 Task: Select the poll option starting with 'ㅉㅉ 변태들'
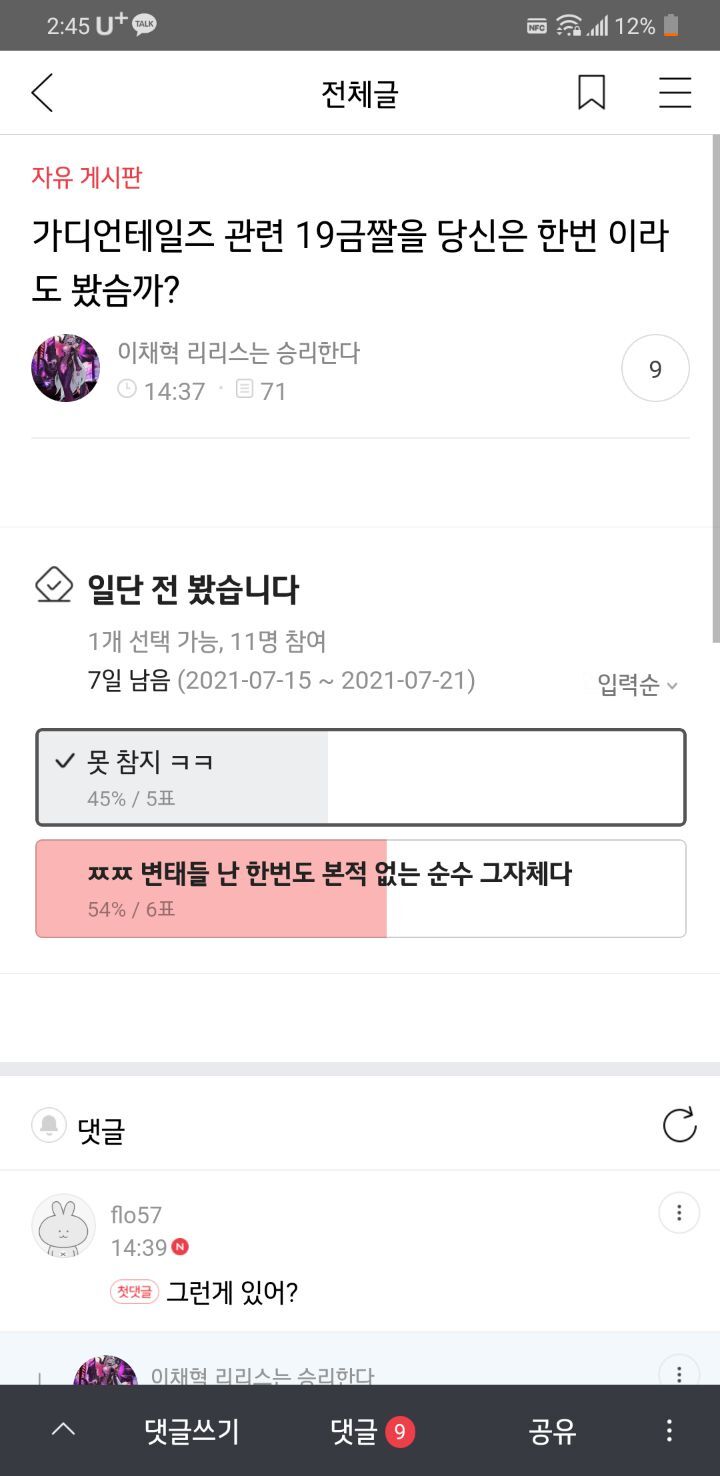[x=360, y=888]
